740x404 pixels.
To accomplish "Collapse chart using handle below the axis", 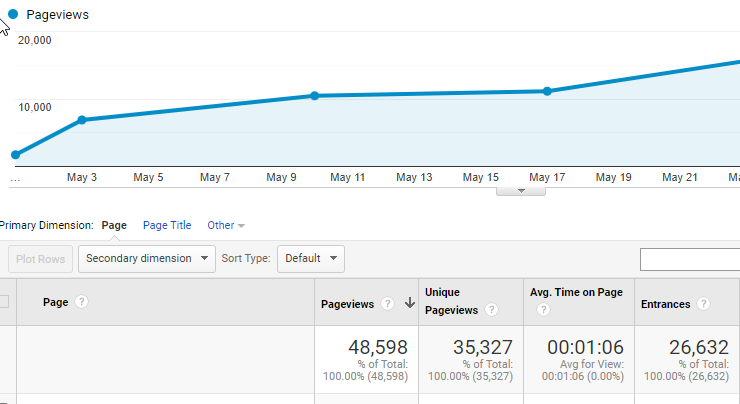I will click(x=521, y=191).
